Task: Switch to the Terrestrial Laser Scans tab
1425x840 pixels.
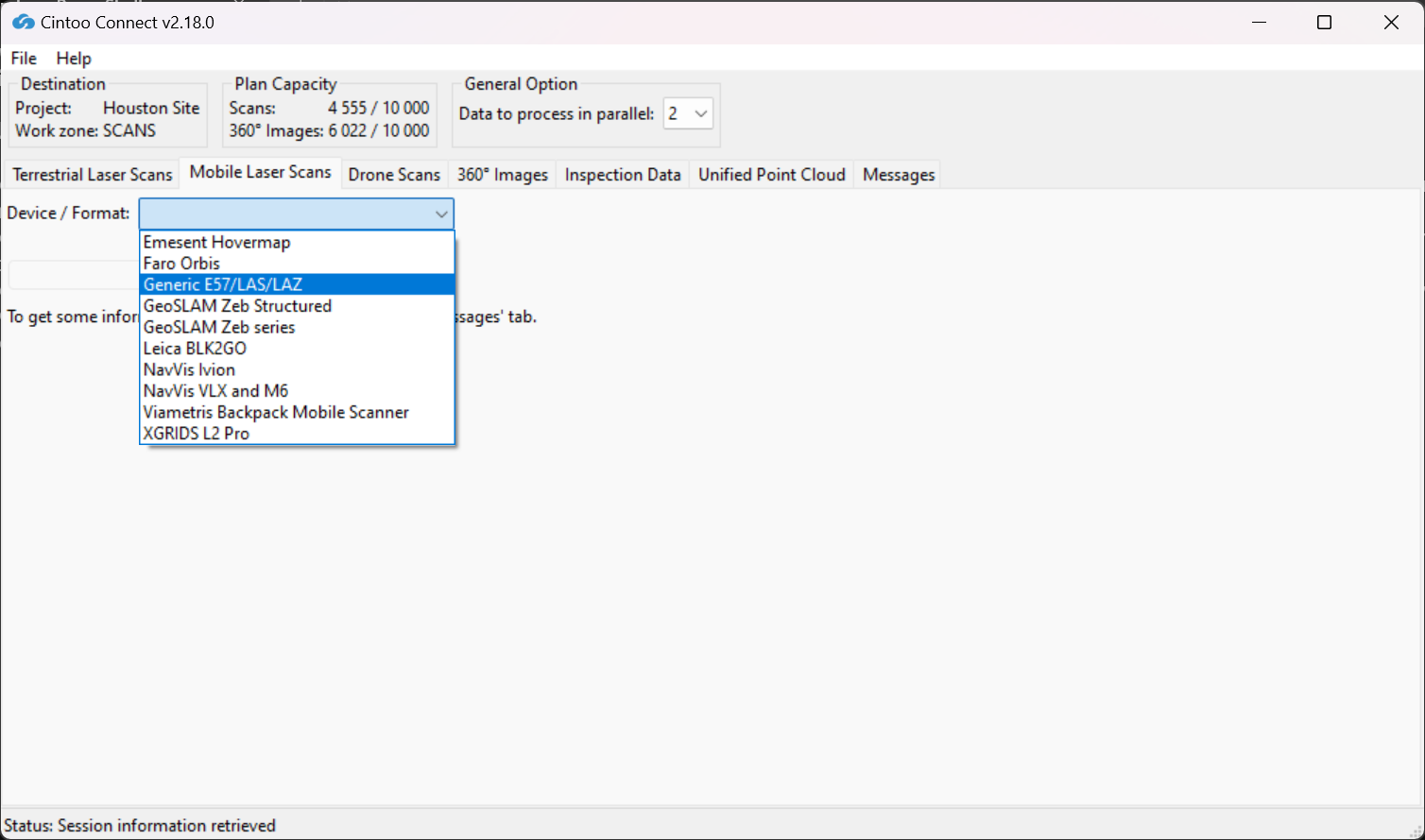Action: pyautogui.click(x=93, y=175)
